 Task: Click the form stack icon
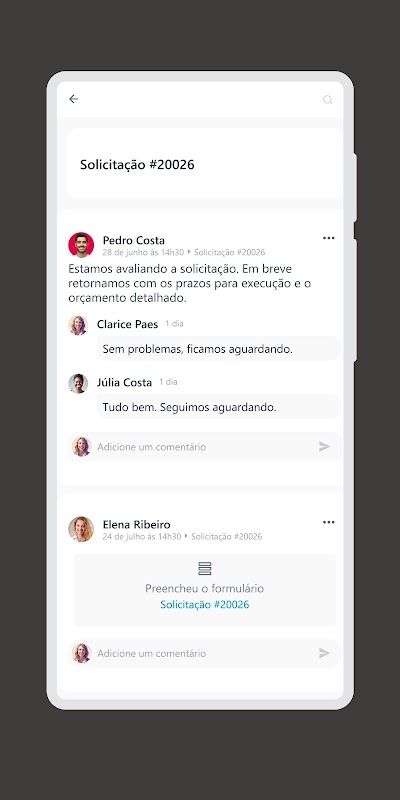(x=205, y=568)
